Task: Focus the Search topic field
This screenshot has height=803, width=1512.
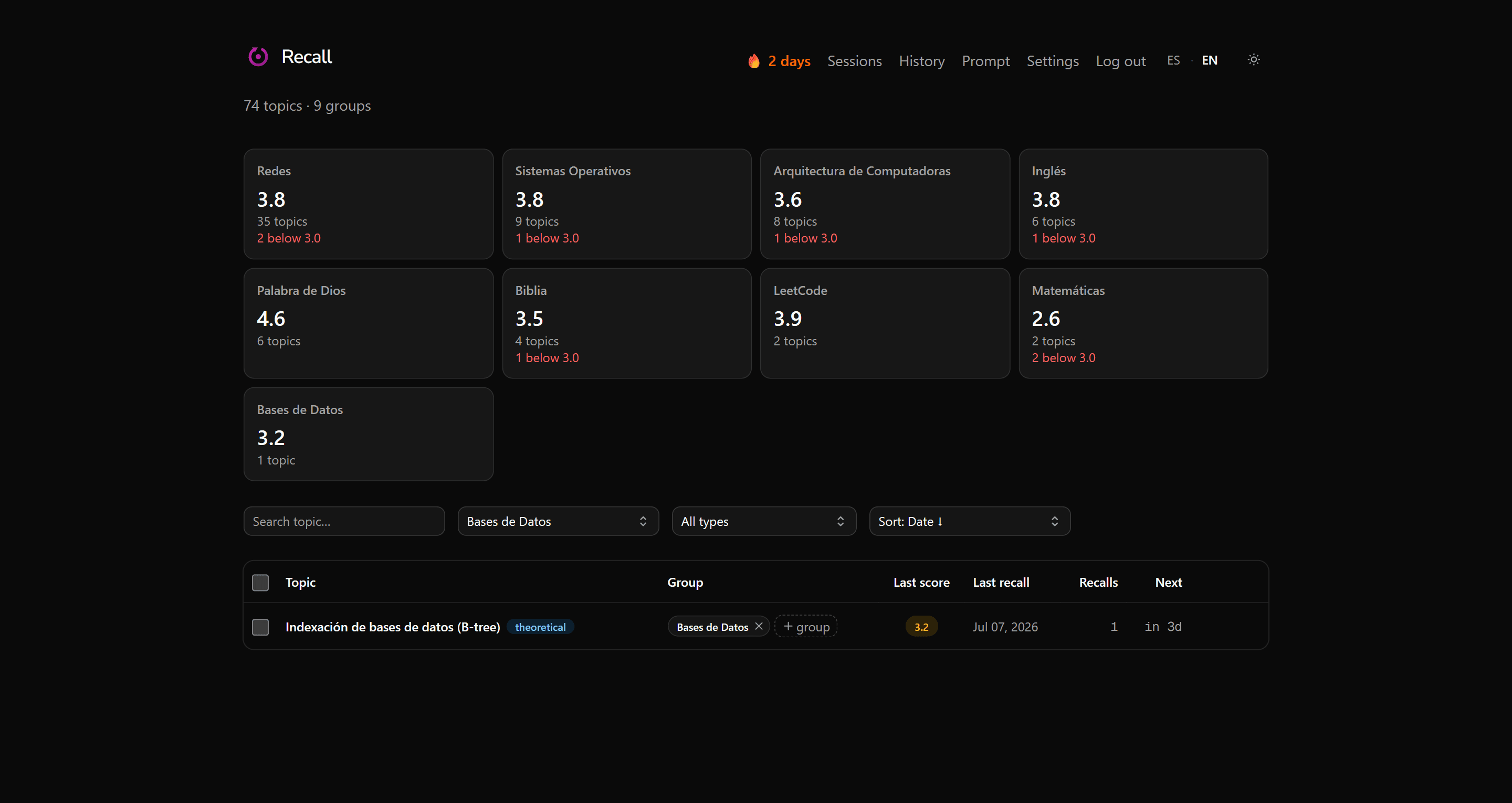Action: [344, 521]
